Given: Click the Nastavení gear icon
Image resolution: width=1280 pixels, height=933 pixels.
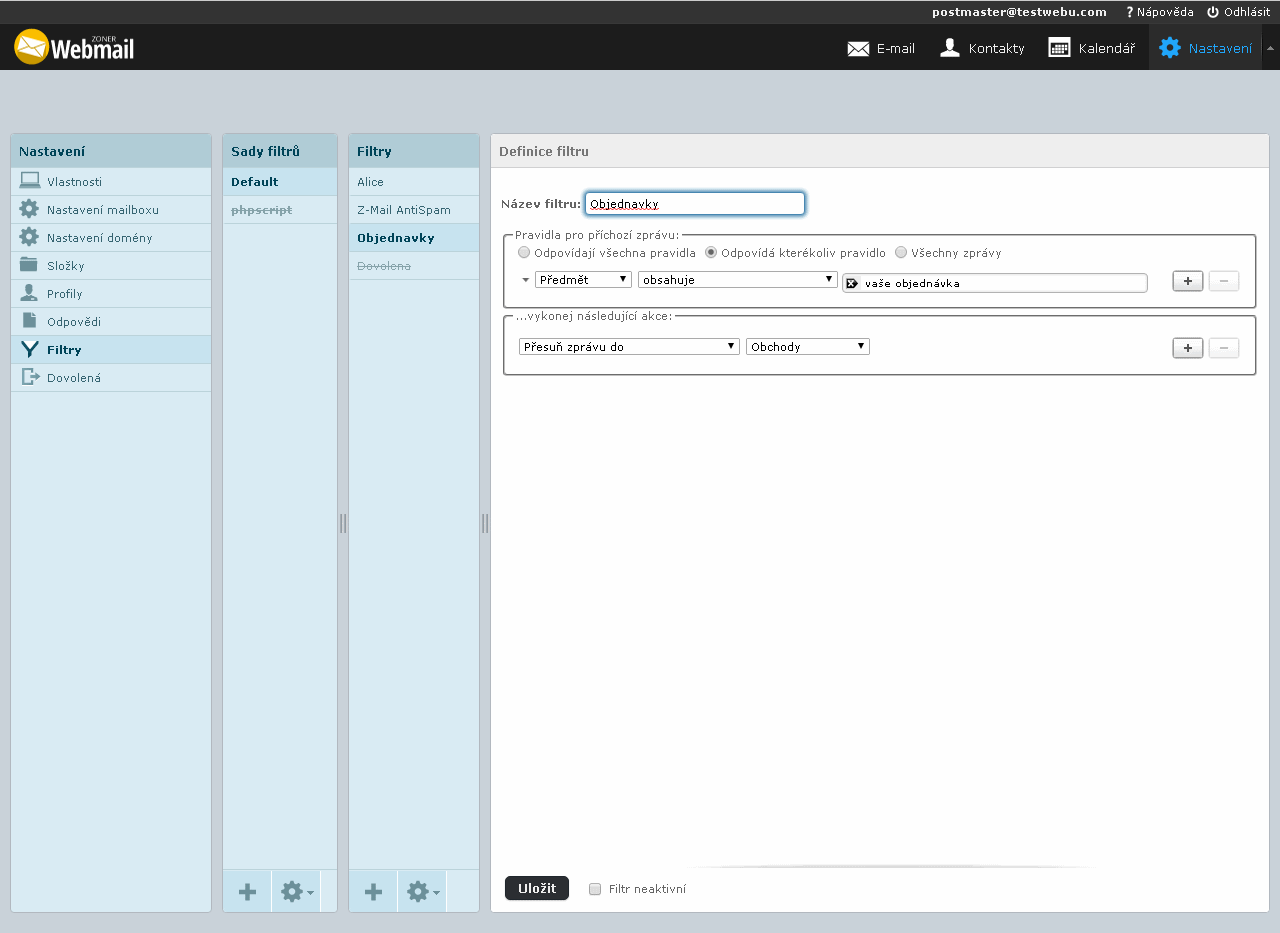Looking at the screenshot, I should [x=1169, y=48].
